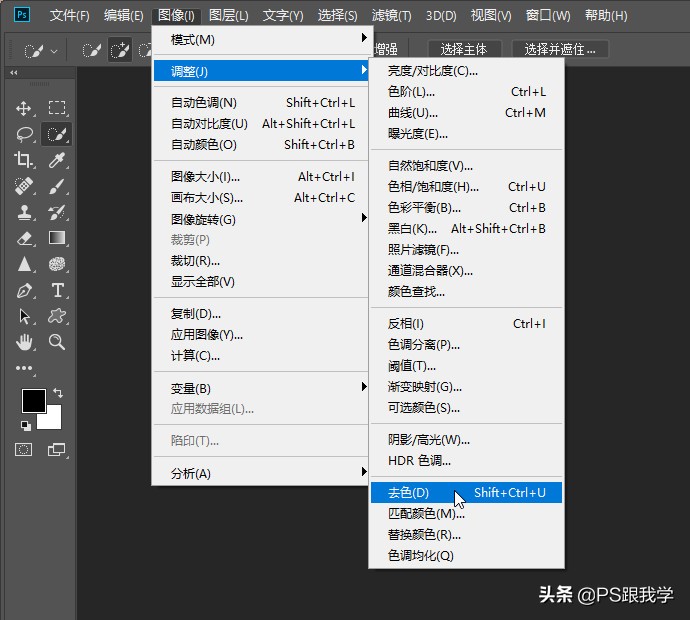Viewport: 690px width, 620px height.
Task: Select the Horizontal Type tool
Action: pyautogui.click(x=57, y=290)
